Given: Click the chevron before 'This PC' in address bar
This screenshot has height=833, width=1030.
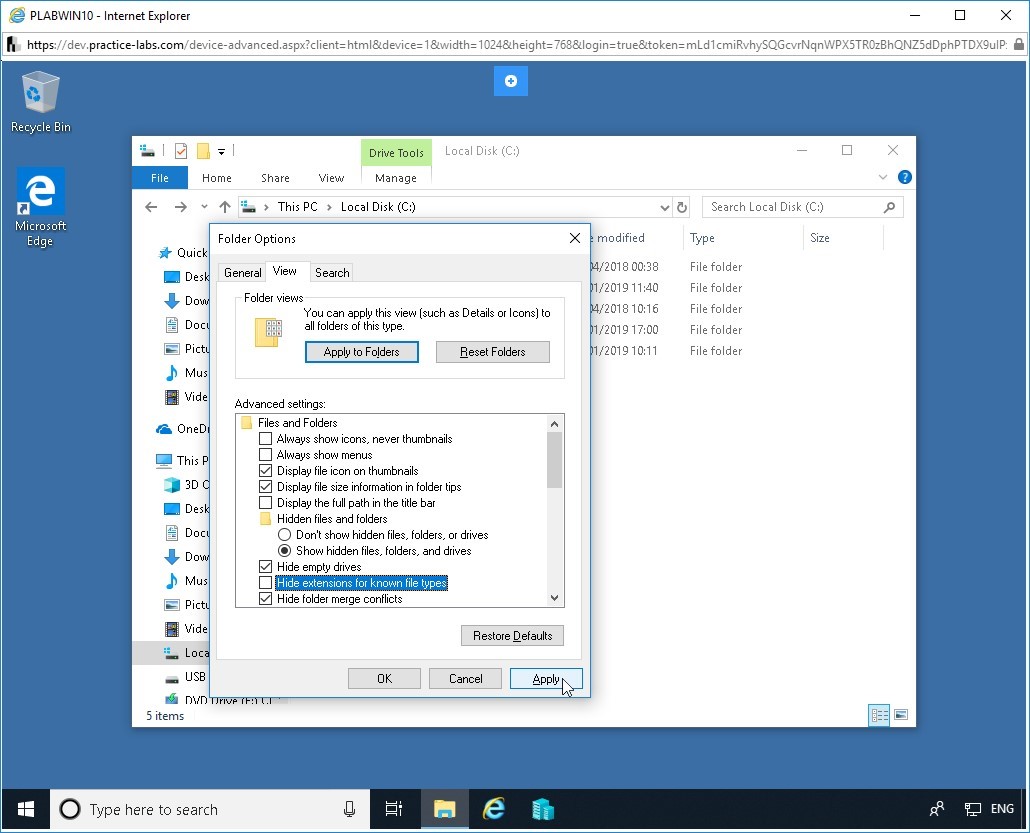Looking at the screenshot, I should [x=266, y=207].
